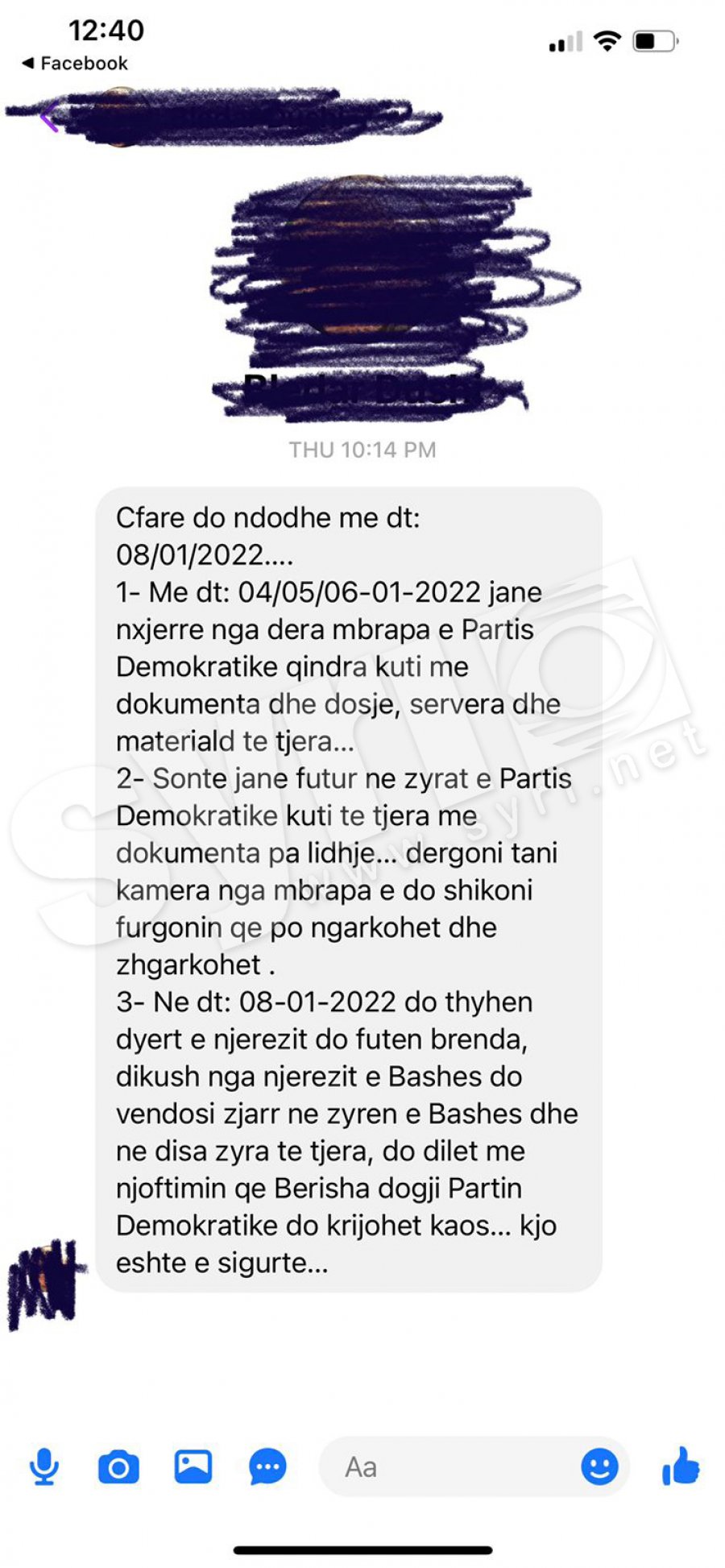The image size is (725, 1568).
Task: Tap the 12:40 clock
Action: tap(106, 30)
